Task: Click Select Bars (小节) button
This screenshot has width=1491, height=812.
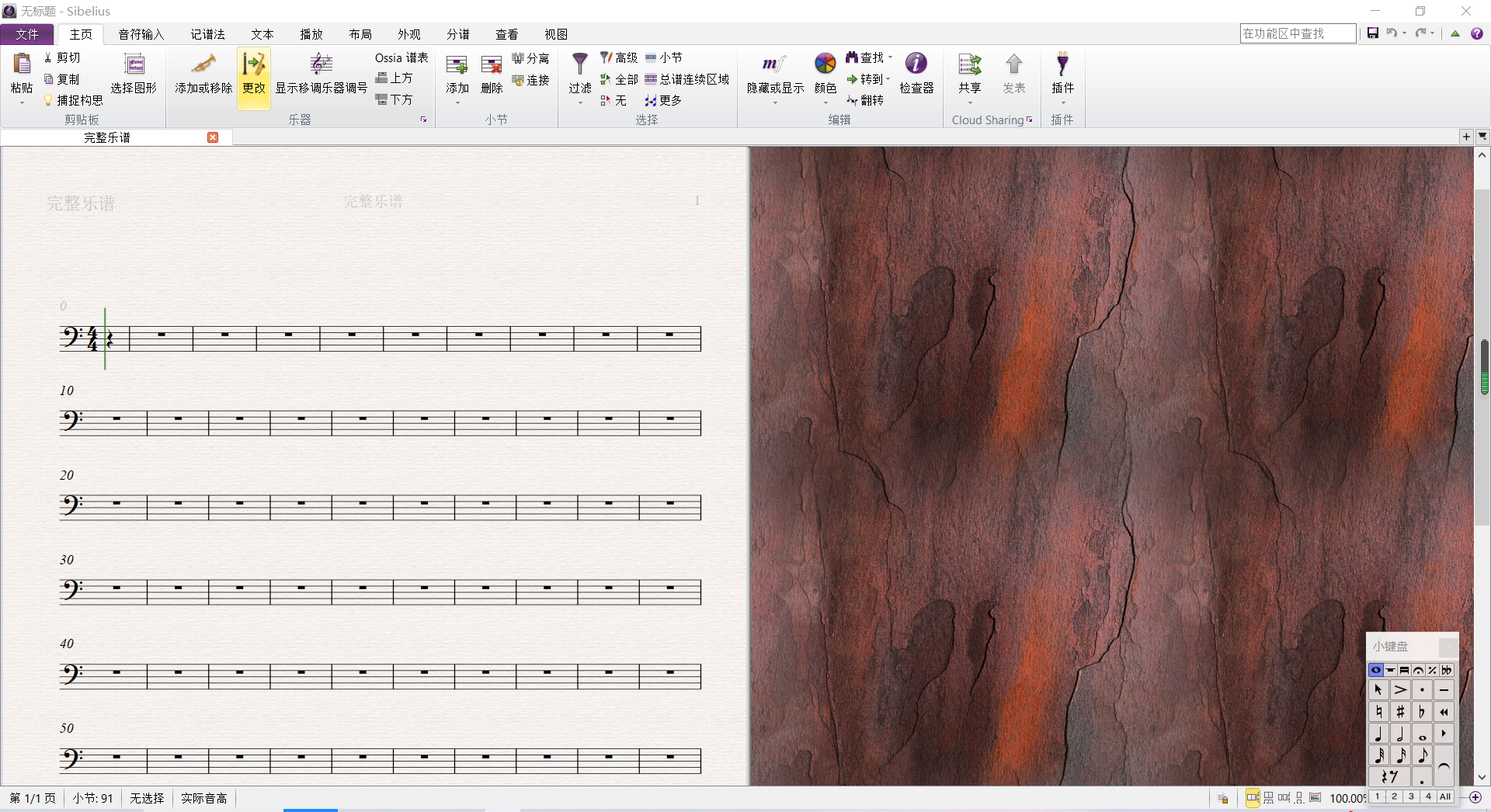Action: coord(664,57)
